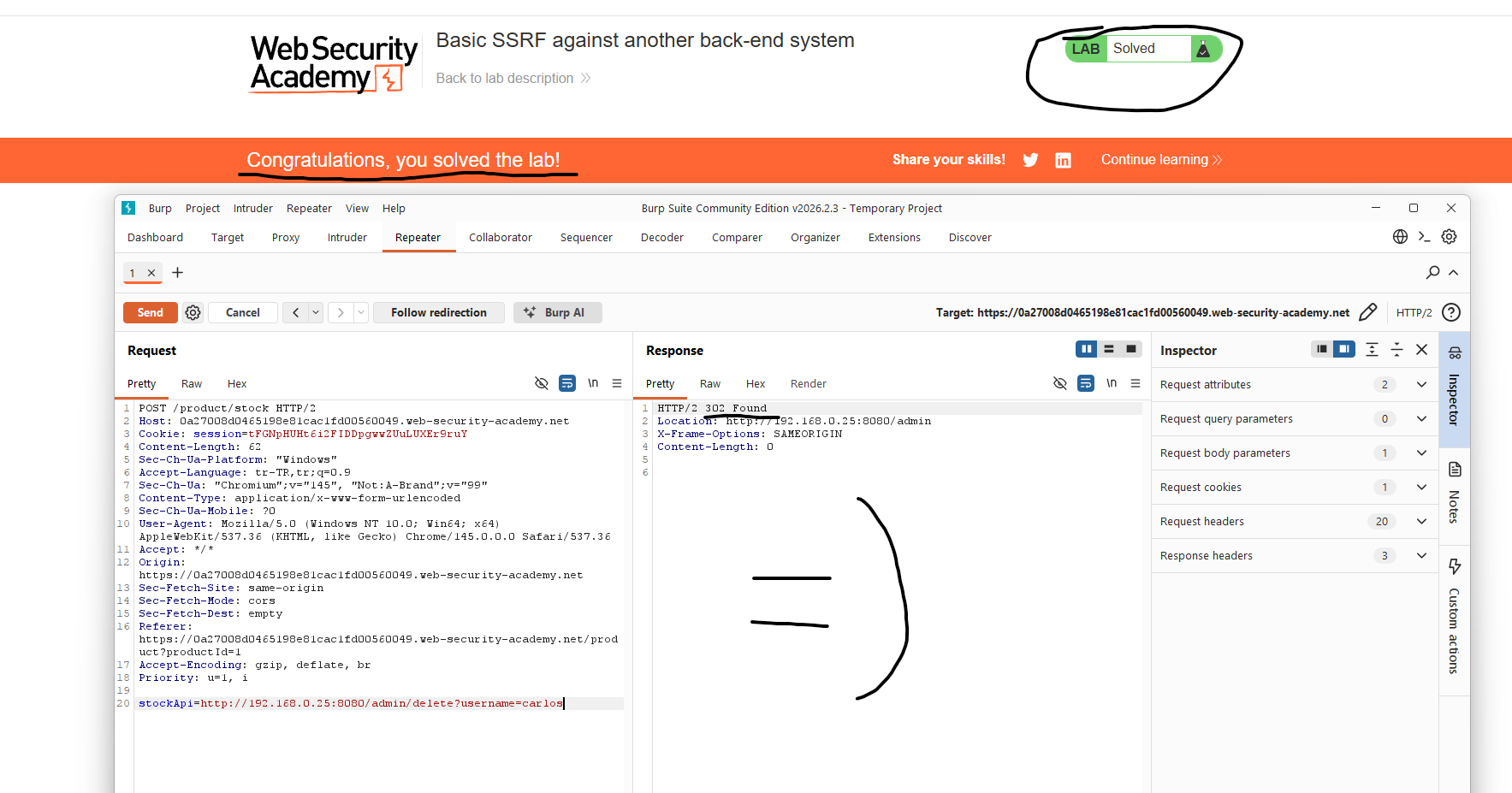Switch Inspector to right docked layout
Screen dimensions: 1512x793
1344,349
